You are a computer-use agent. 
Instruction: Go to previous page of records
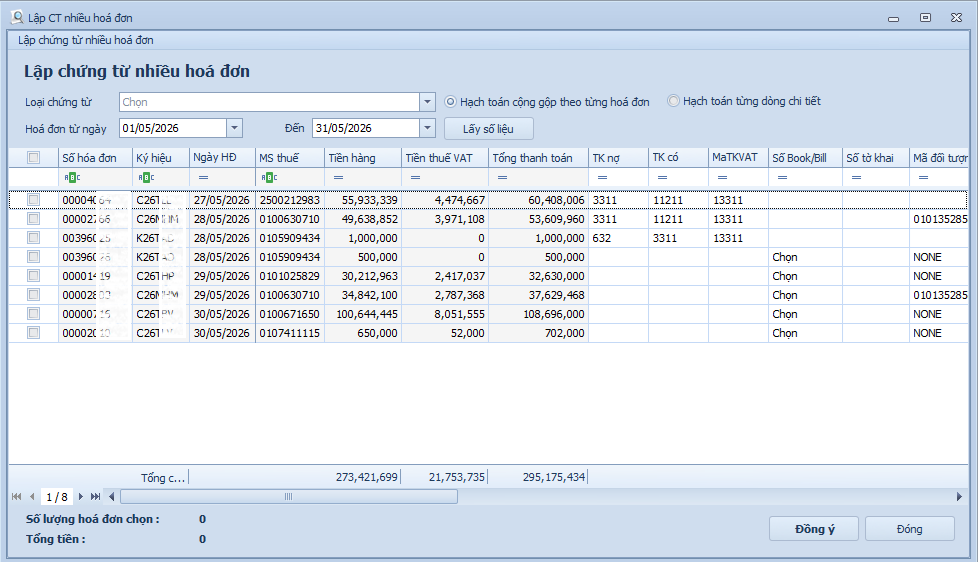(32, 497)
